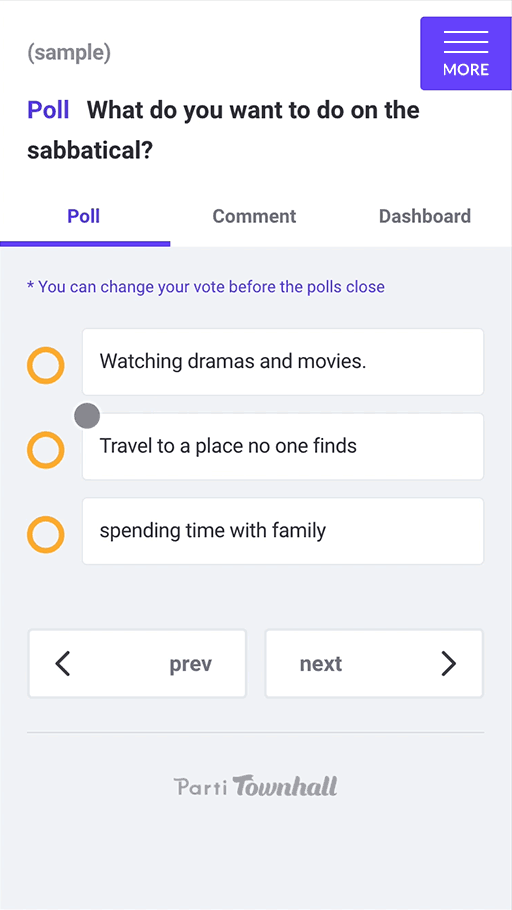The height and width of the screenshot is (910, 512).
Task: Click the right chevron arrow icon
Action: [x=448, y=663]
